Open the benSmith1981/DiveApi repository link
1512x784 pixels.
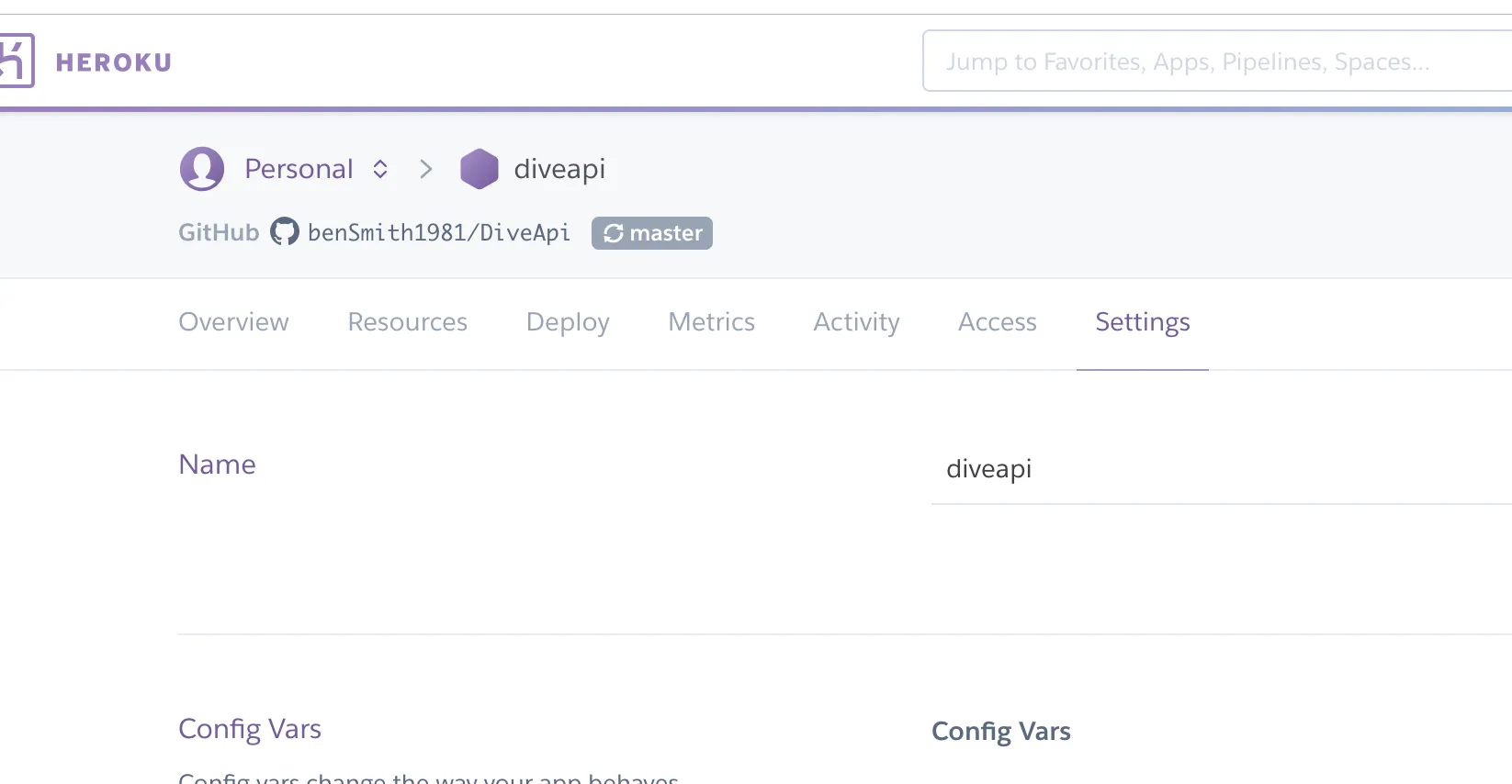(x=439, y=232)
